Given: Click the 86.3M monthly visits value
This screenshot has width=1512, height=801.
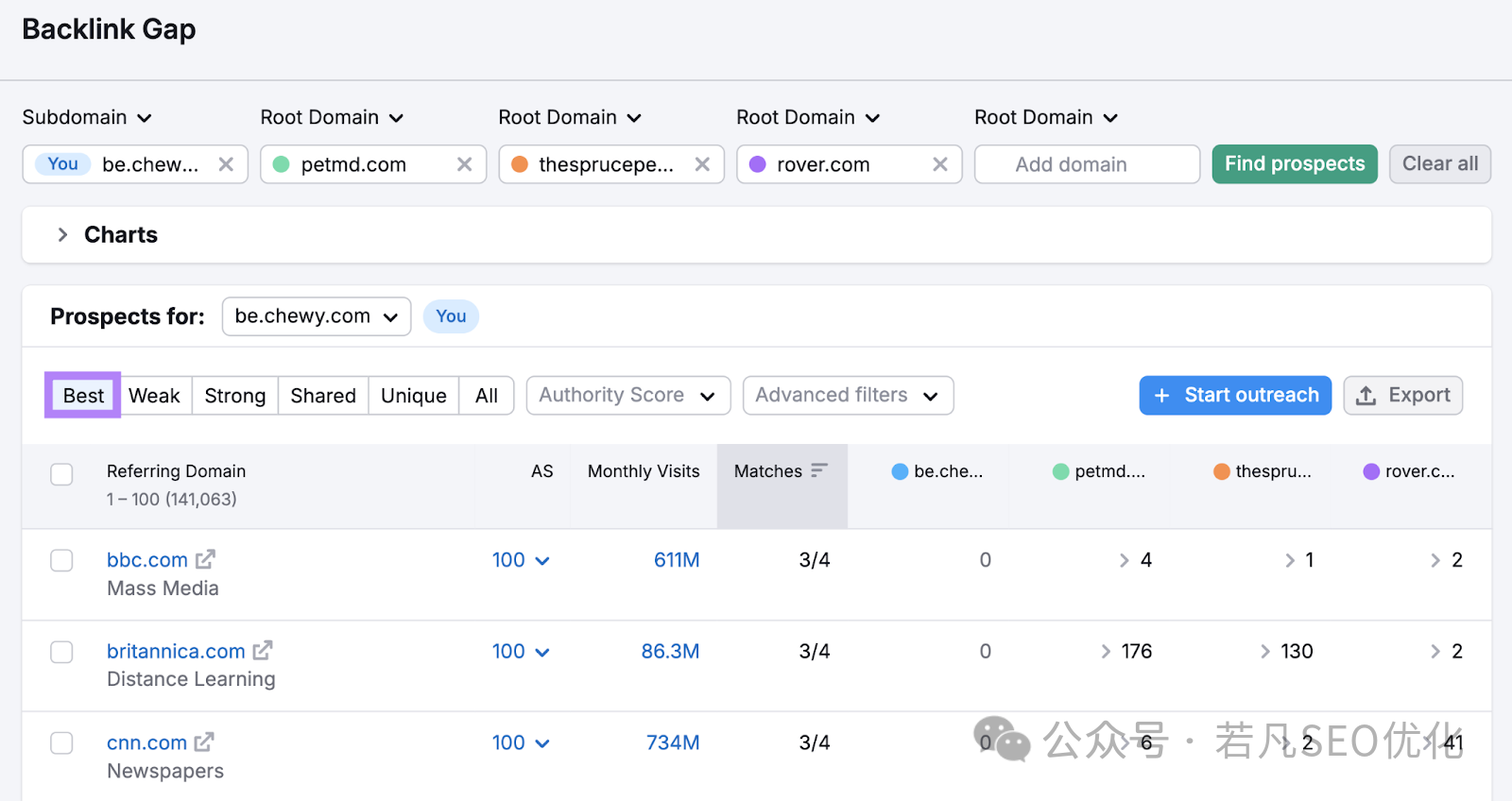Looking at the screenshot, I should pyautogui.click(x=670, y=652).
